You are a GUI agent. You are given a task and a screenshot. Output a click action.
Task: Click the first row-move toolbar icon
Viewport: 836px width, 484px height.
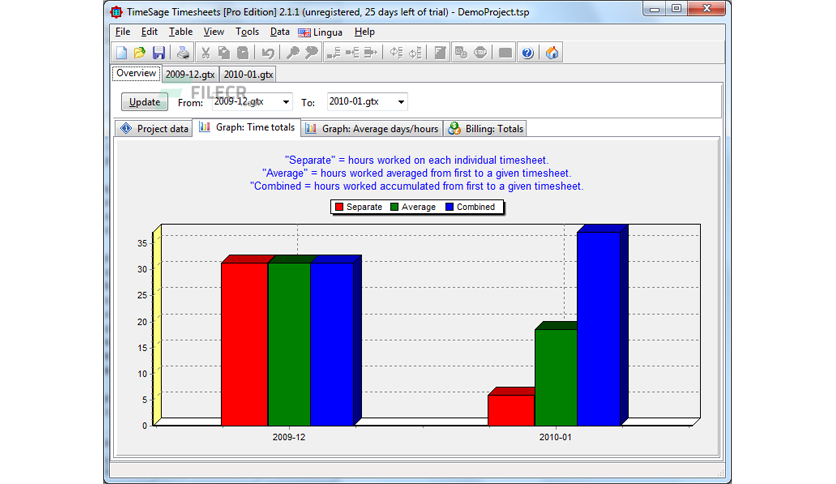(x=396, y=52)
